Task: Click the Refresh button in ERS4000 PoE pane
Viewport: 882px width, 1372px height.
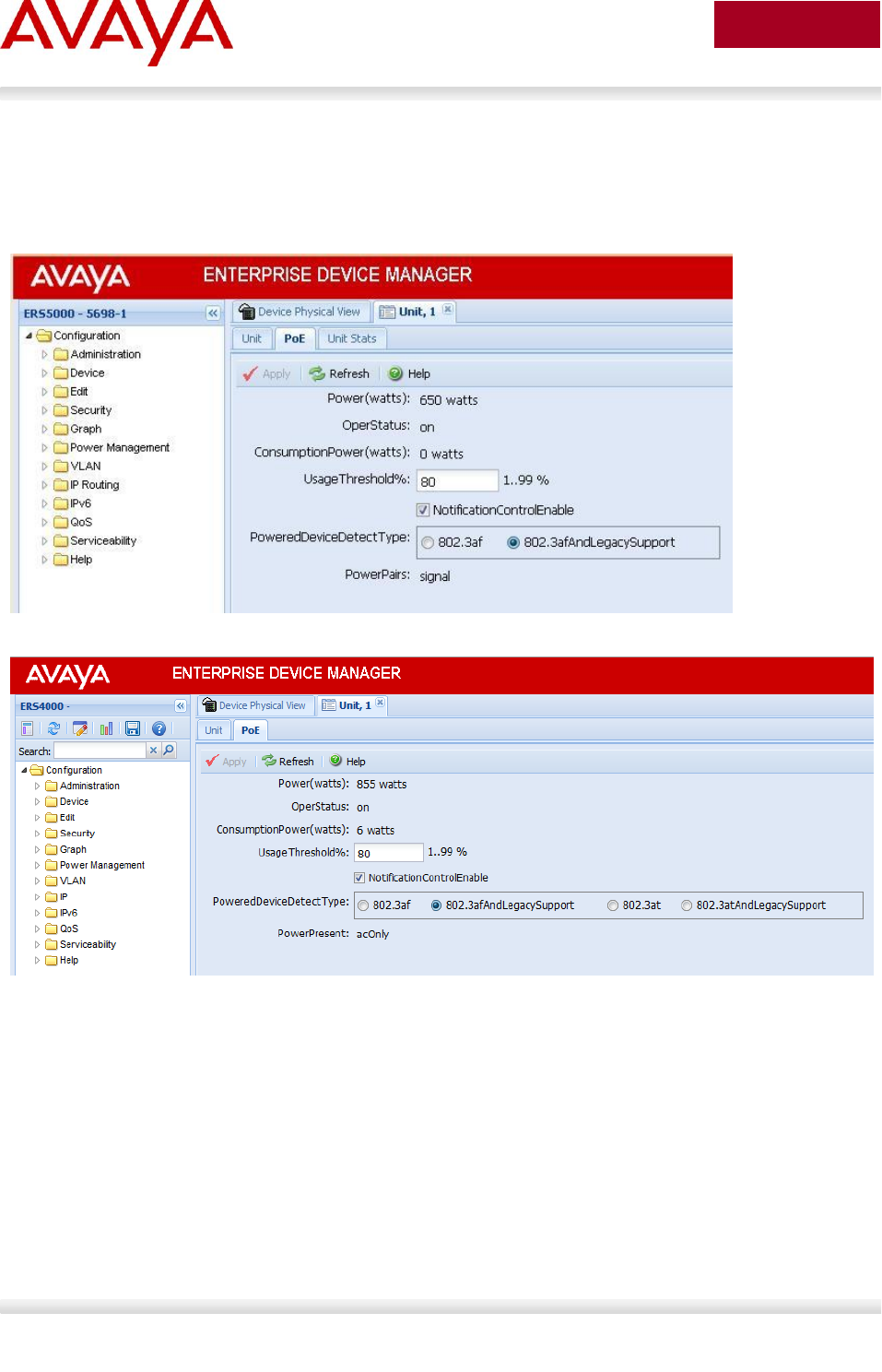Action: click(288, 762)
